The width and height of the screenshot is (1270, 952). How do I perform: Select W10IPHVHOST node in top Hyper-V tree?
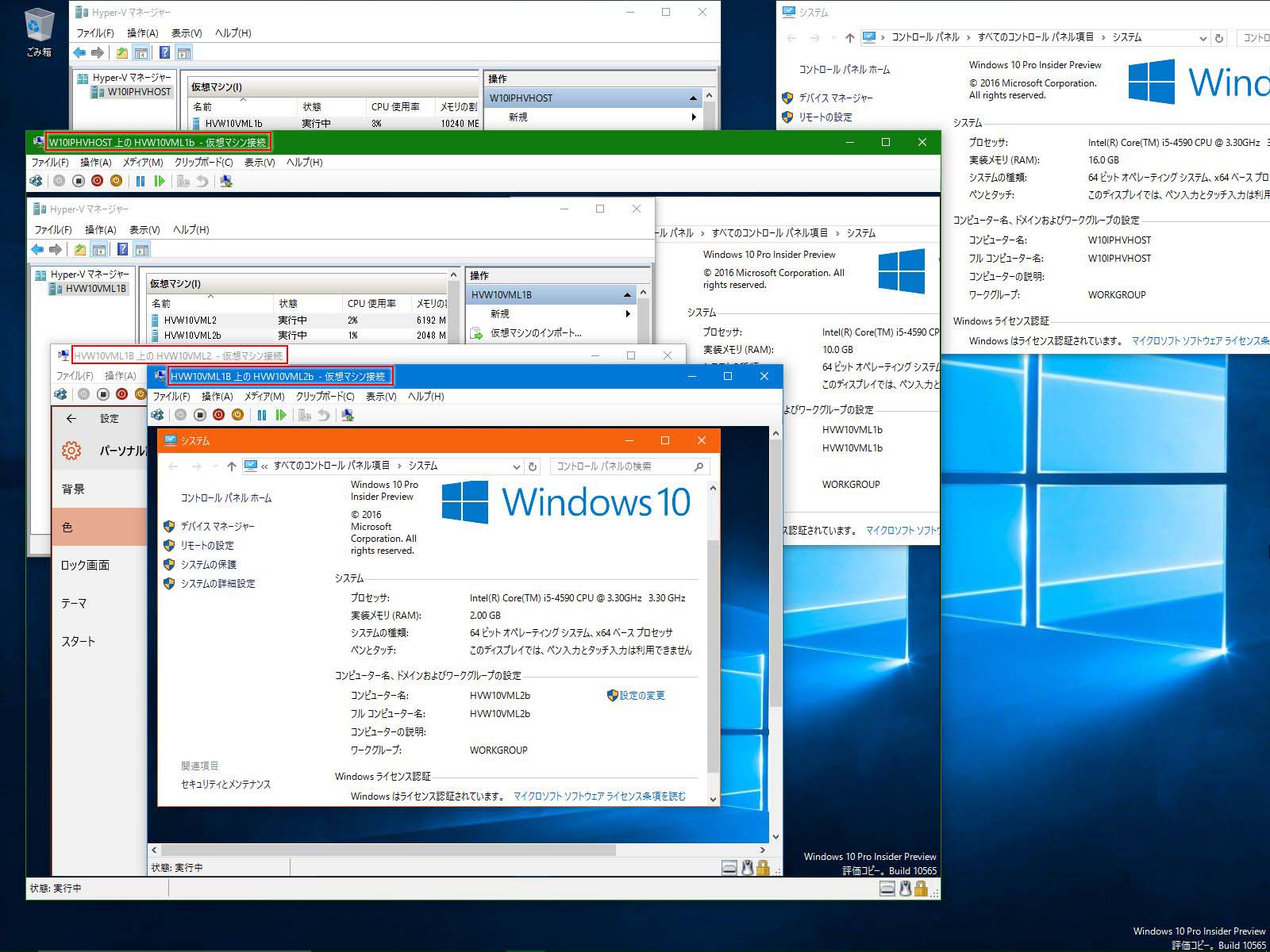[140, 92]
